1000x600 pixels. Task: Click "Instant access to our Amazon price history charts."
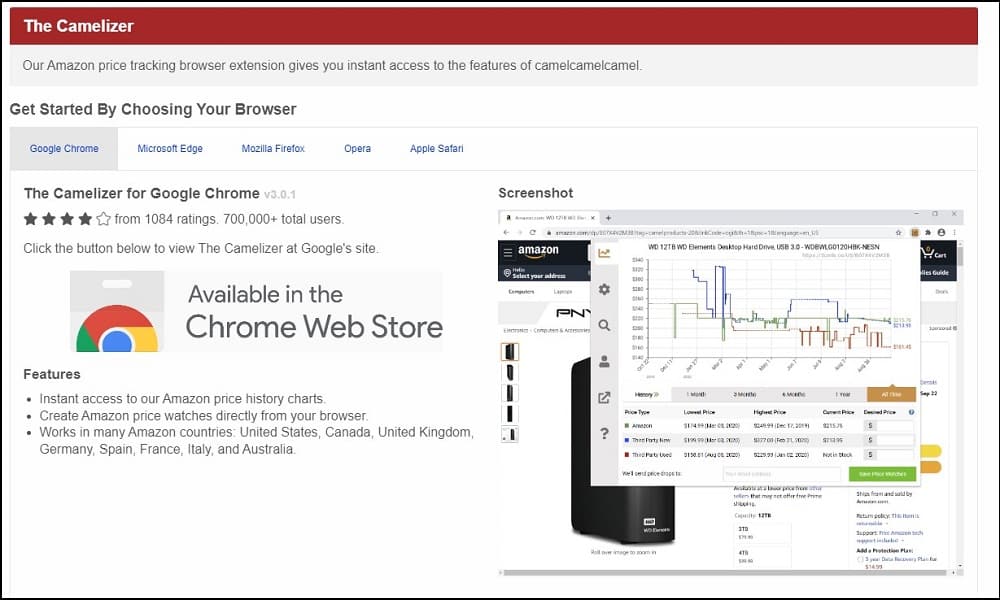pyautogui.click(x=182, y=399)
